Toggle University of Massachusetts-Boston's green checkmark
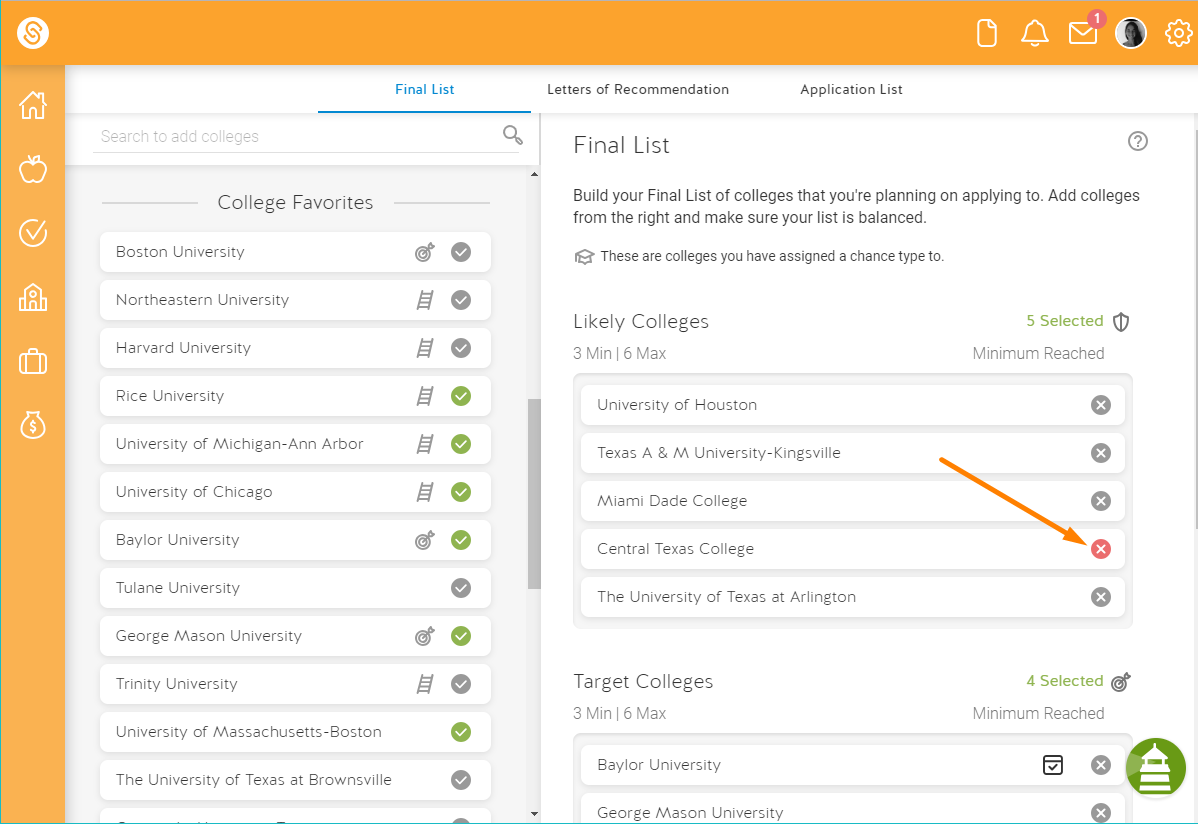 click(461, 732)
